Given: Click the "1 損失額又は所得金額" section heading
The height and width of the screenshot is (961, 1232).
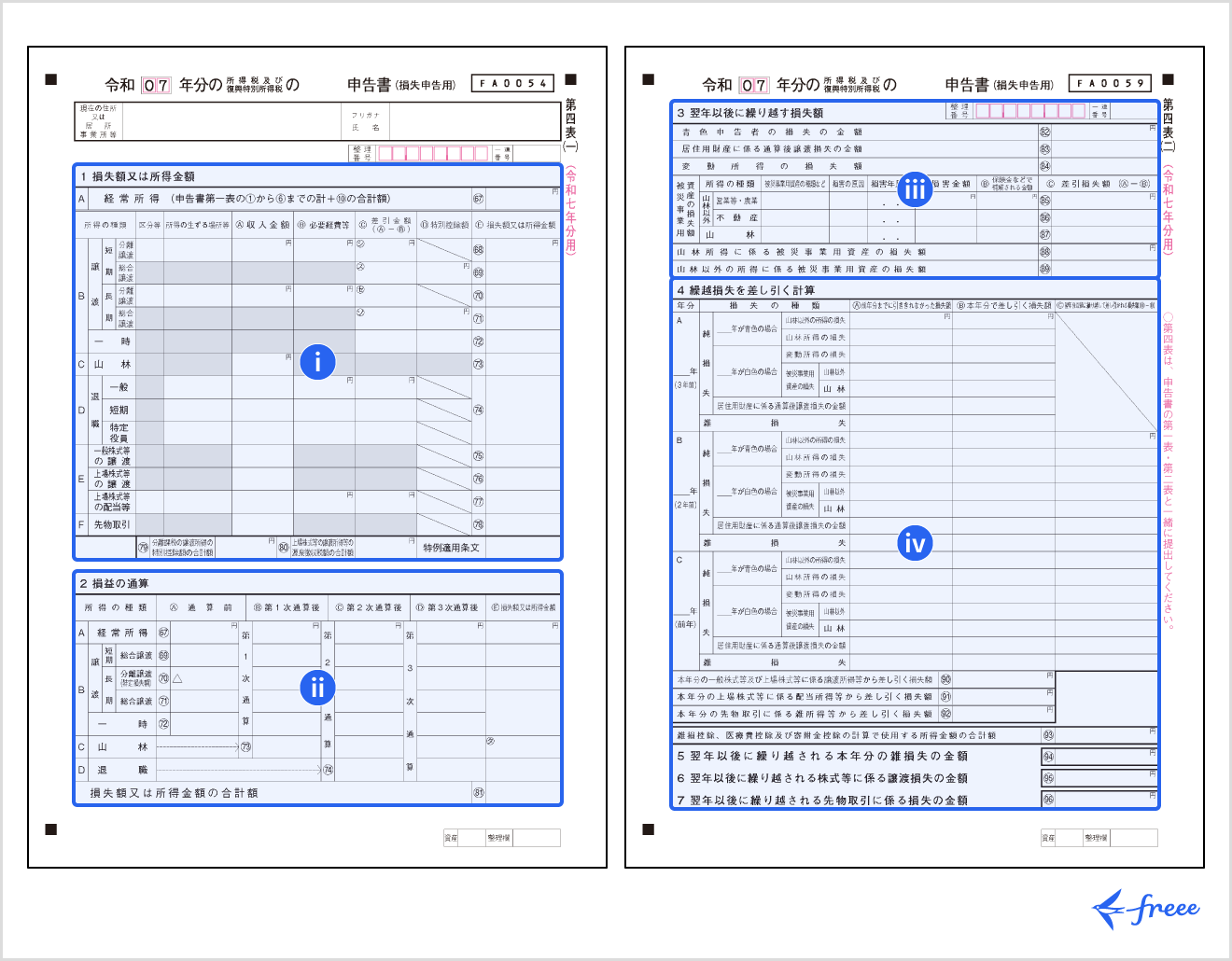Looking at the screenshot, I should pyautogui.click(x=138, y=176).
